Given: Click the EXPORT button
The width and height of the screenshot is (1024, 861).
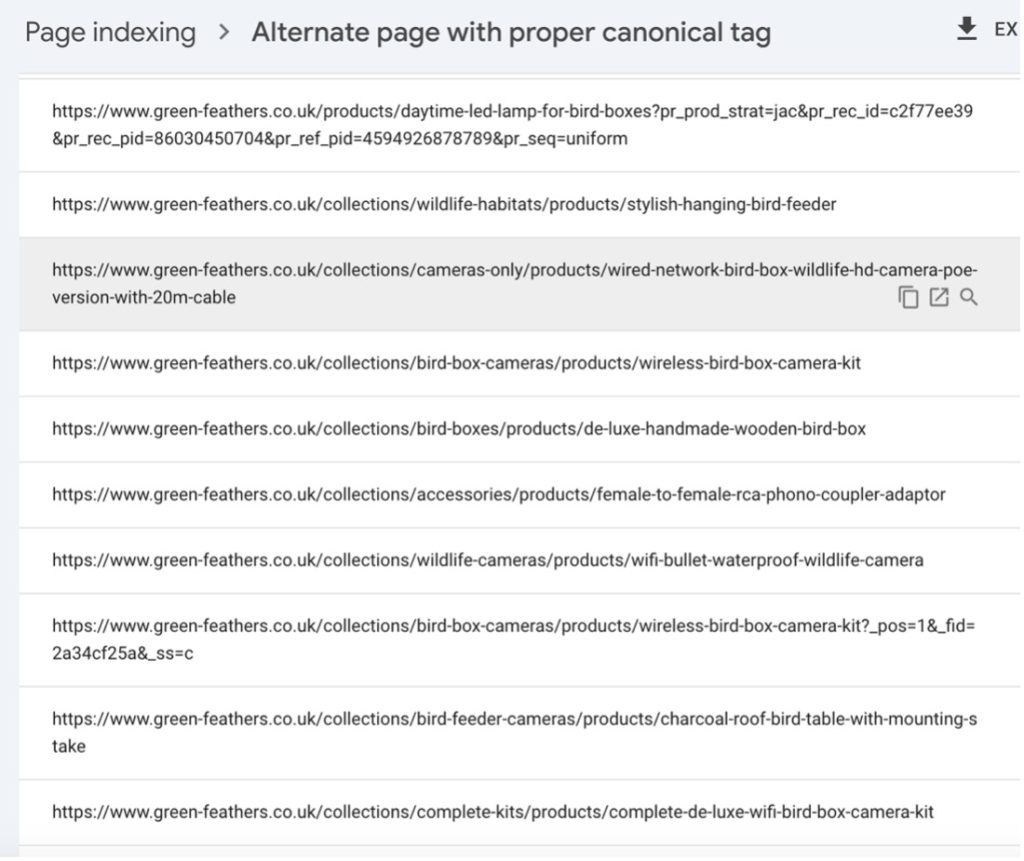Looking at the screenshot, I should pos(1005,31).
